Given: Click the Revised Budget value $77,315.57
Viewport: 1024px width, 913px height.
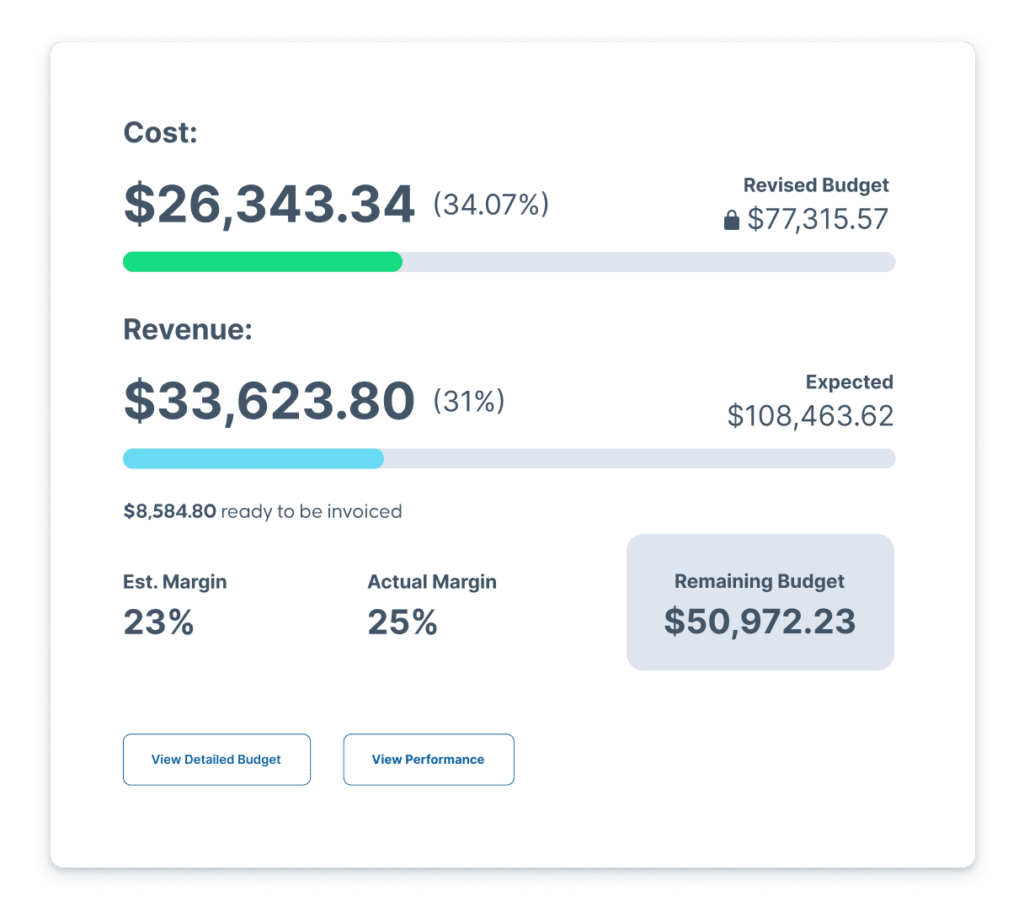Looking at the screenshot, I should click(x=817, y=219).
